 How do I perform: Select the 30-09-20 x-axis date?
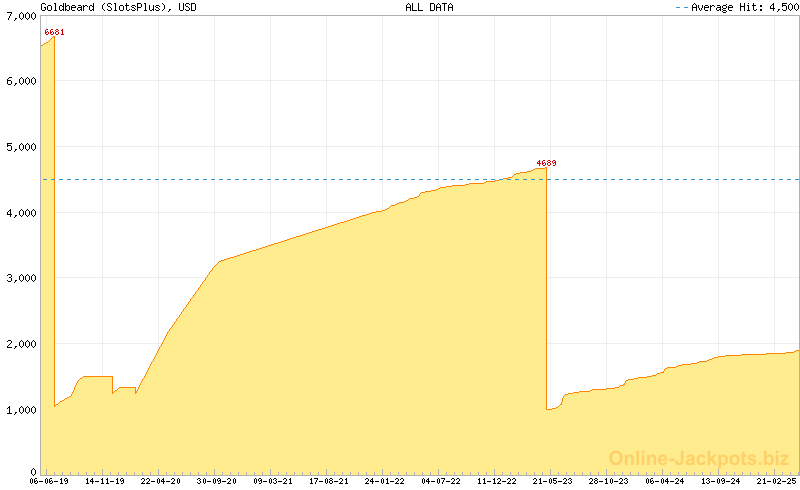216,481
